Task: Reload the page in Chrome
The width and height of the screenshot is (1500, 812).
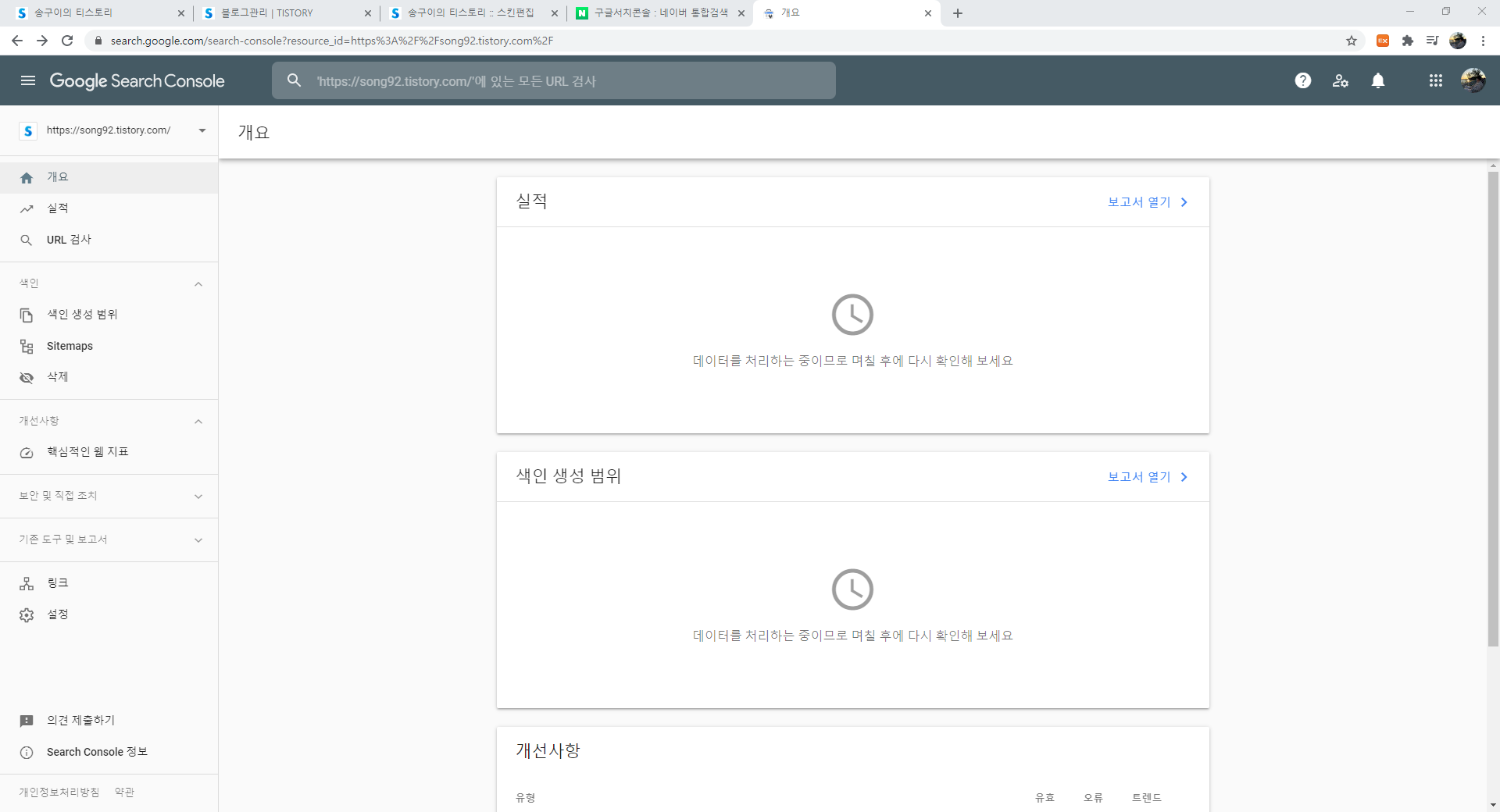Action: pyautogui.click(x=67, y=41)
